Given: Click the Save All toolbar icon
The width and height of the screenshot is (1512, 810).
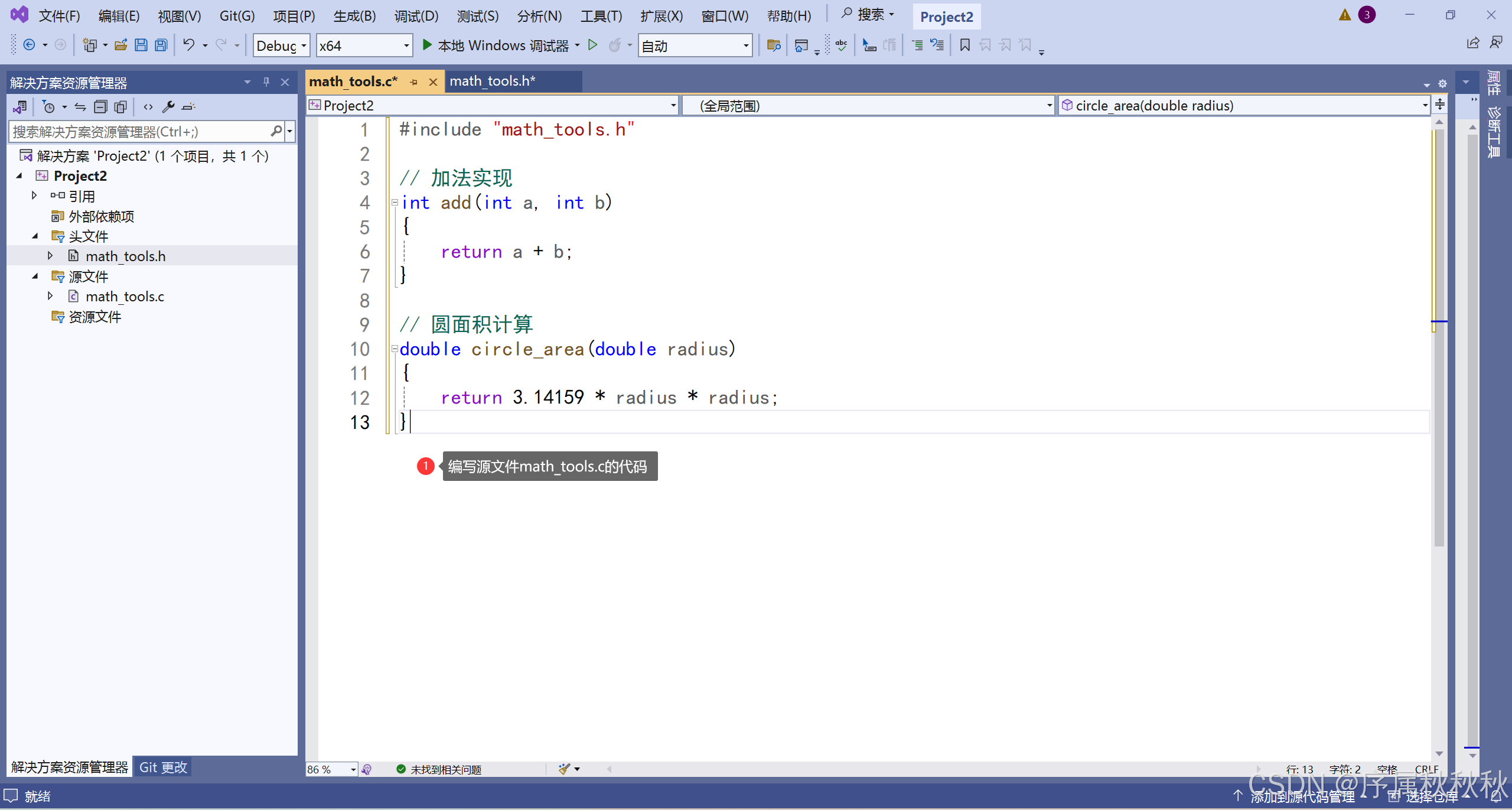Looking at the screenshot, I should [161, 45].
